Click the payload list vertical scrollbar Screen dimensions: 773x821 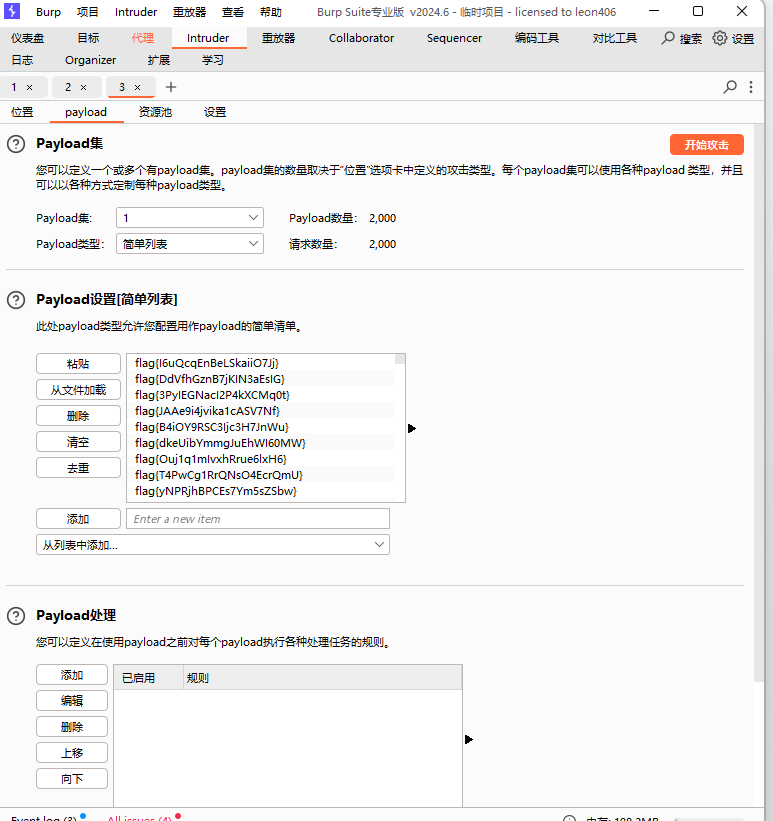[x=400, y=428]
